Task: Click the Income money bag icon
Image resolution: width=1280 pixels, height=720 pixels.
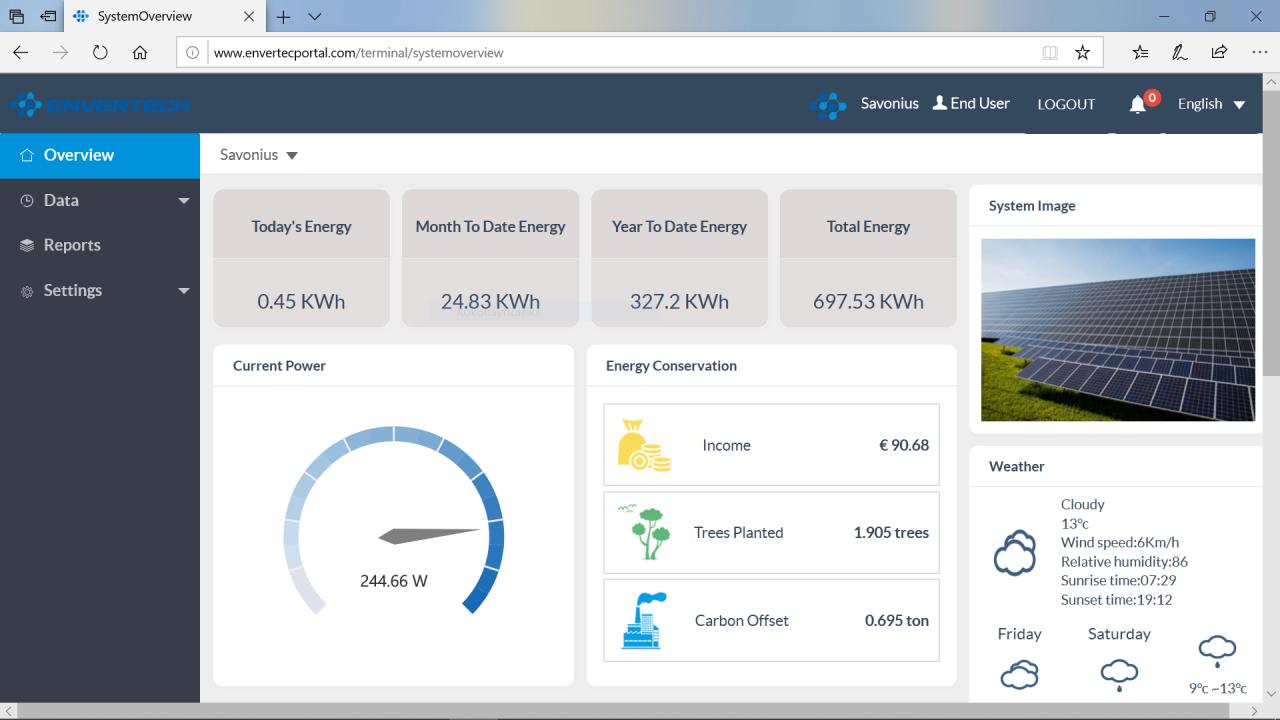Action: coord(644,445)
